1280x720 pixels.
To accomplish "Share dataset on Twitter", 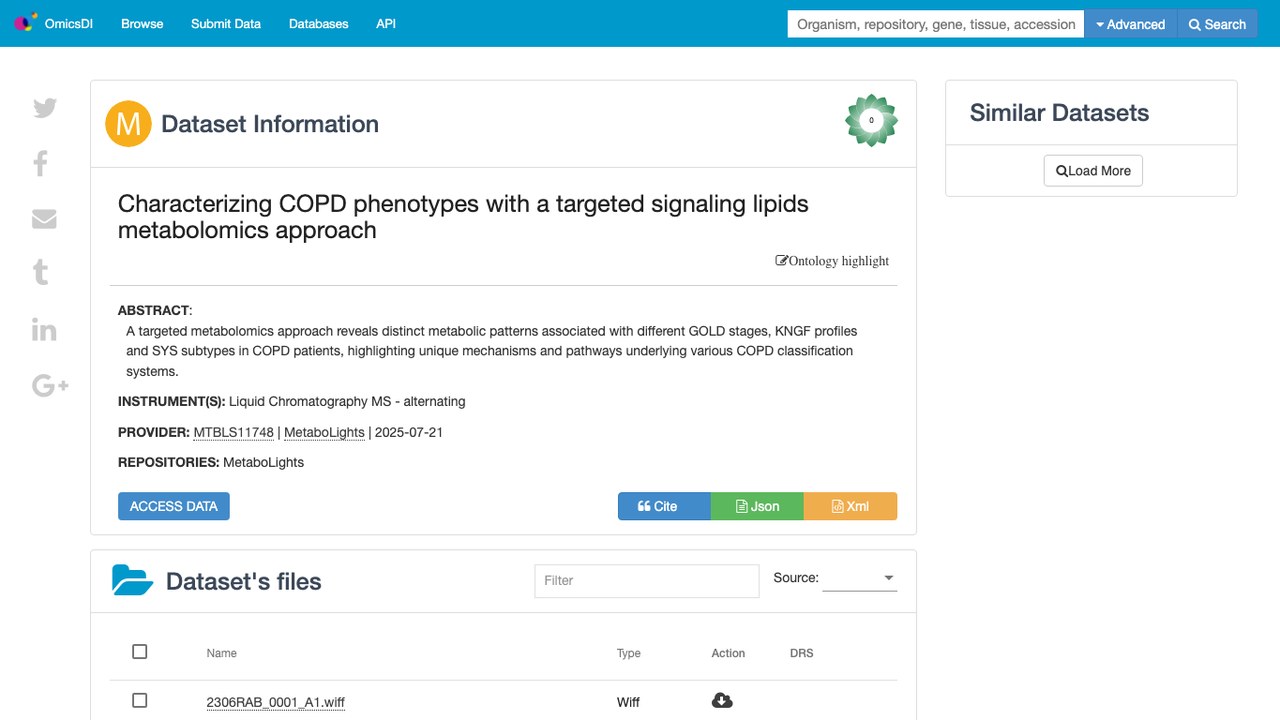I will (x=45, y=108).
